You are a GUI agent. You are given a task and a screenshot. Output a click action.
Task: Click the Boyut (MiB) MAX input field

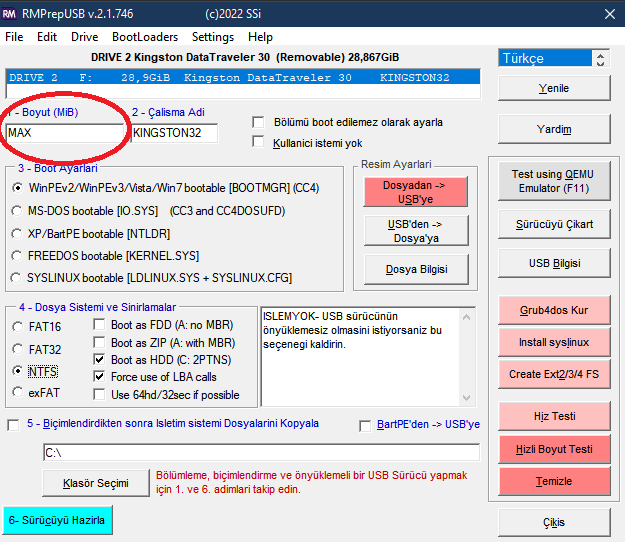pos(65,133)
